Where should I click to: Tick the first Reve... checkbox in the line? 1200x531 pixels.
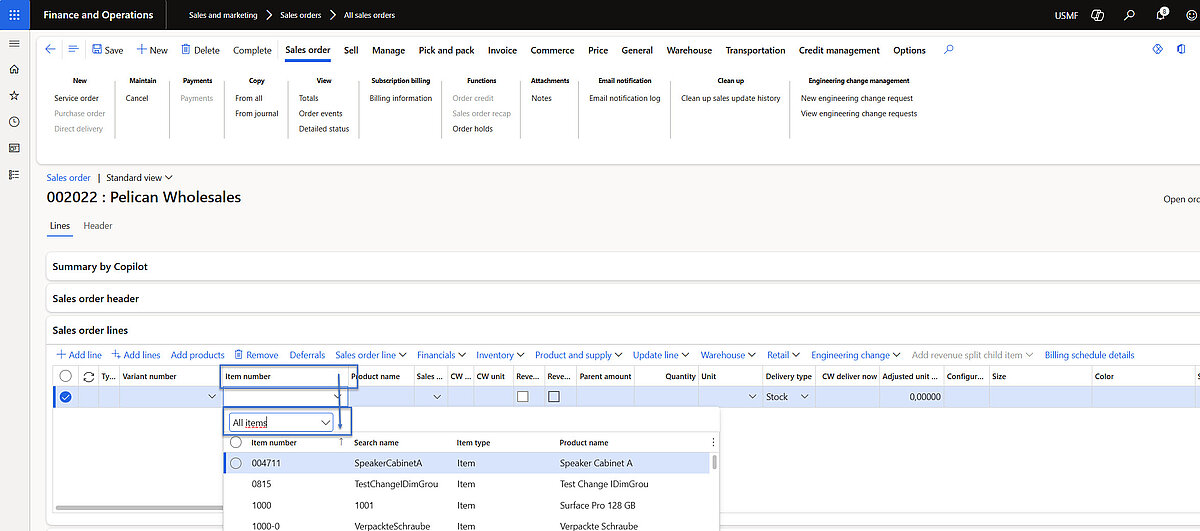(522, 397)
